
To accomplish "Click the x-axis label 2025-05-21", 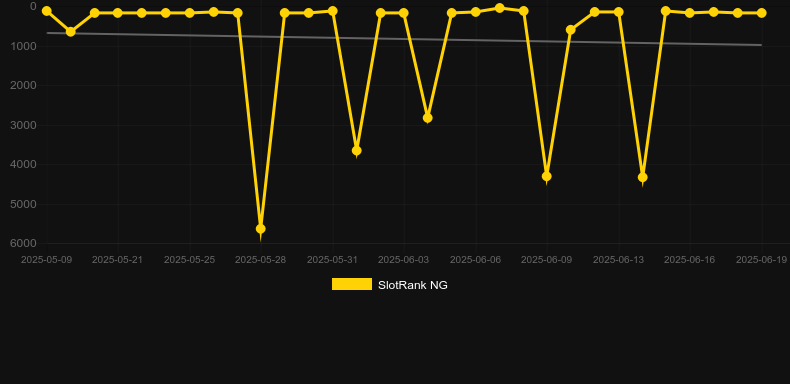I will 117,260.
